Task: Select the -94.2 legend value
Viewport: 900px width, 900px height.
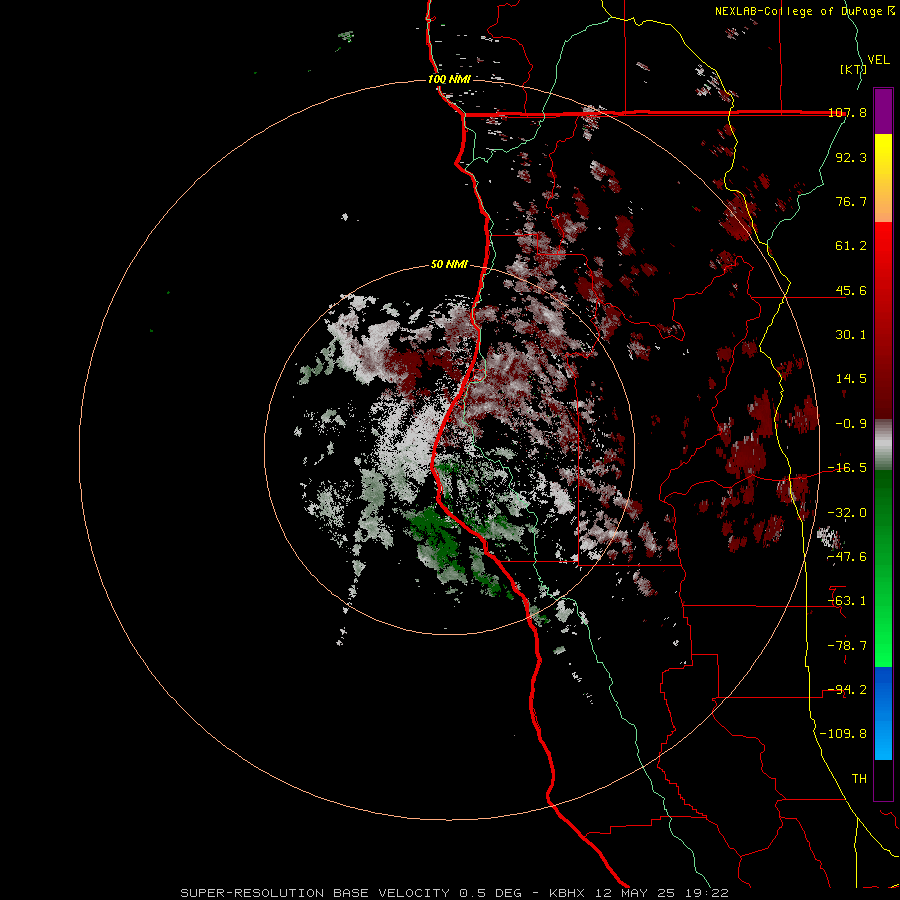Action: point(847,690)
